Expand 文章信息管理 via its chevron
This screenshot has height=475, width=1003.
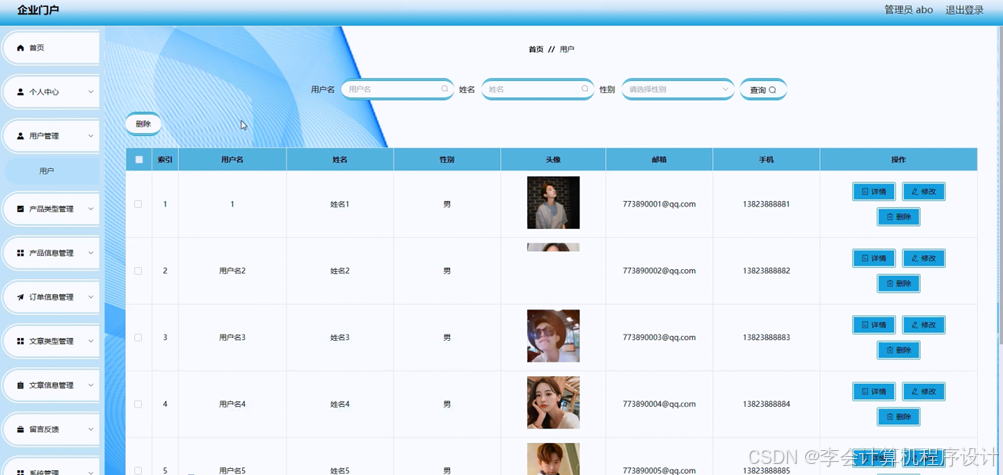pyautogui.click(x=91, y=385)
